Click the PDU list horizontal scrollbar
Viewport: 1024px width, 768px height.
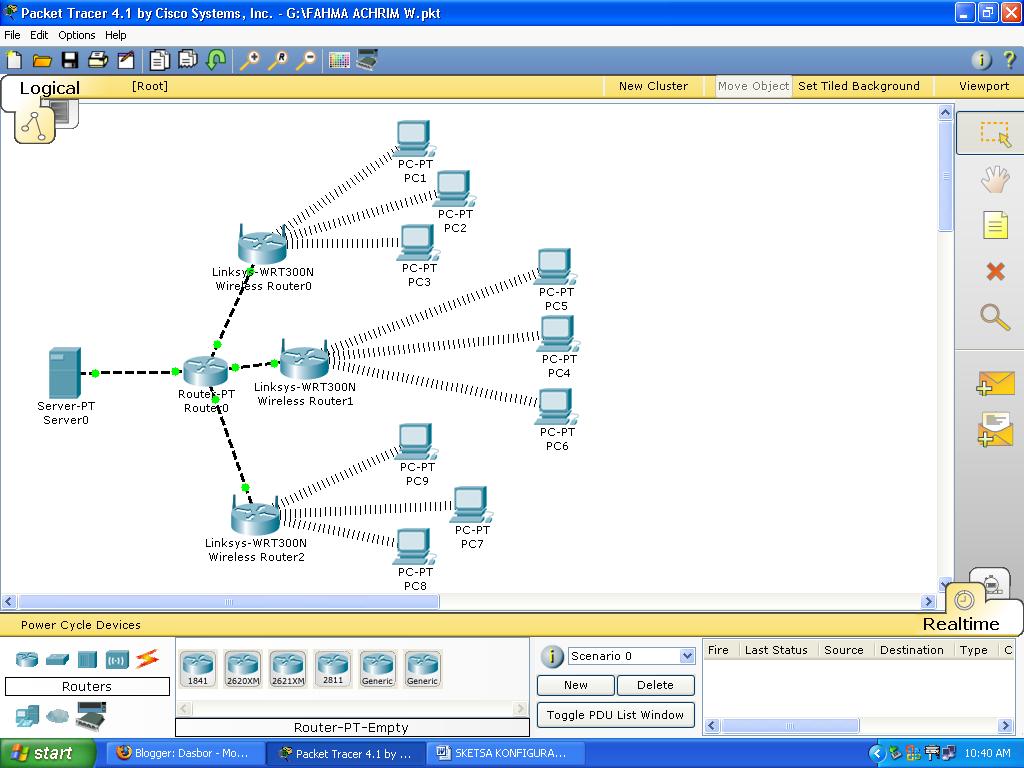pos(790,726)
